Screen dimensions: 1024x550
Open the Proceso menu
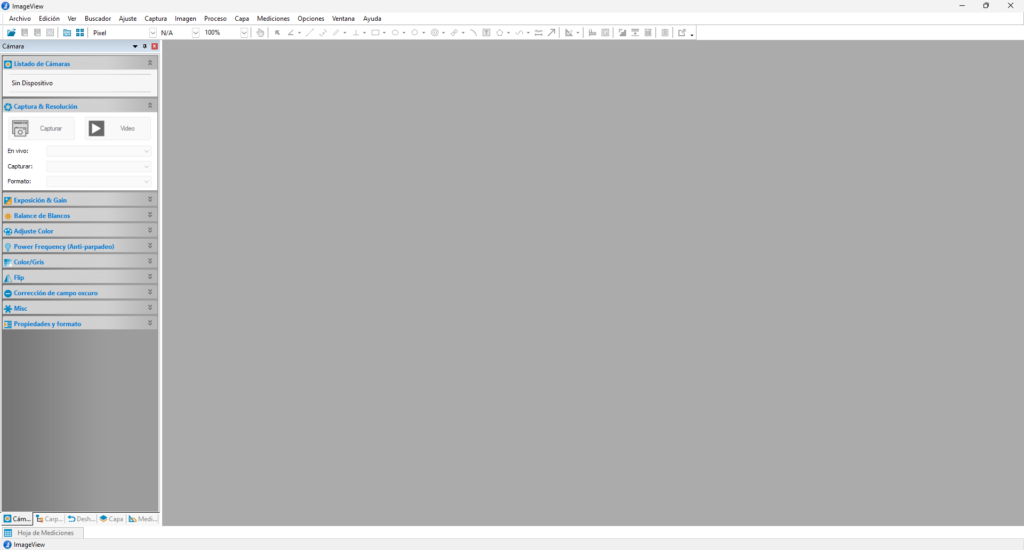pos(215,18)
